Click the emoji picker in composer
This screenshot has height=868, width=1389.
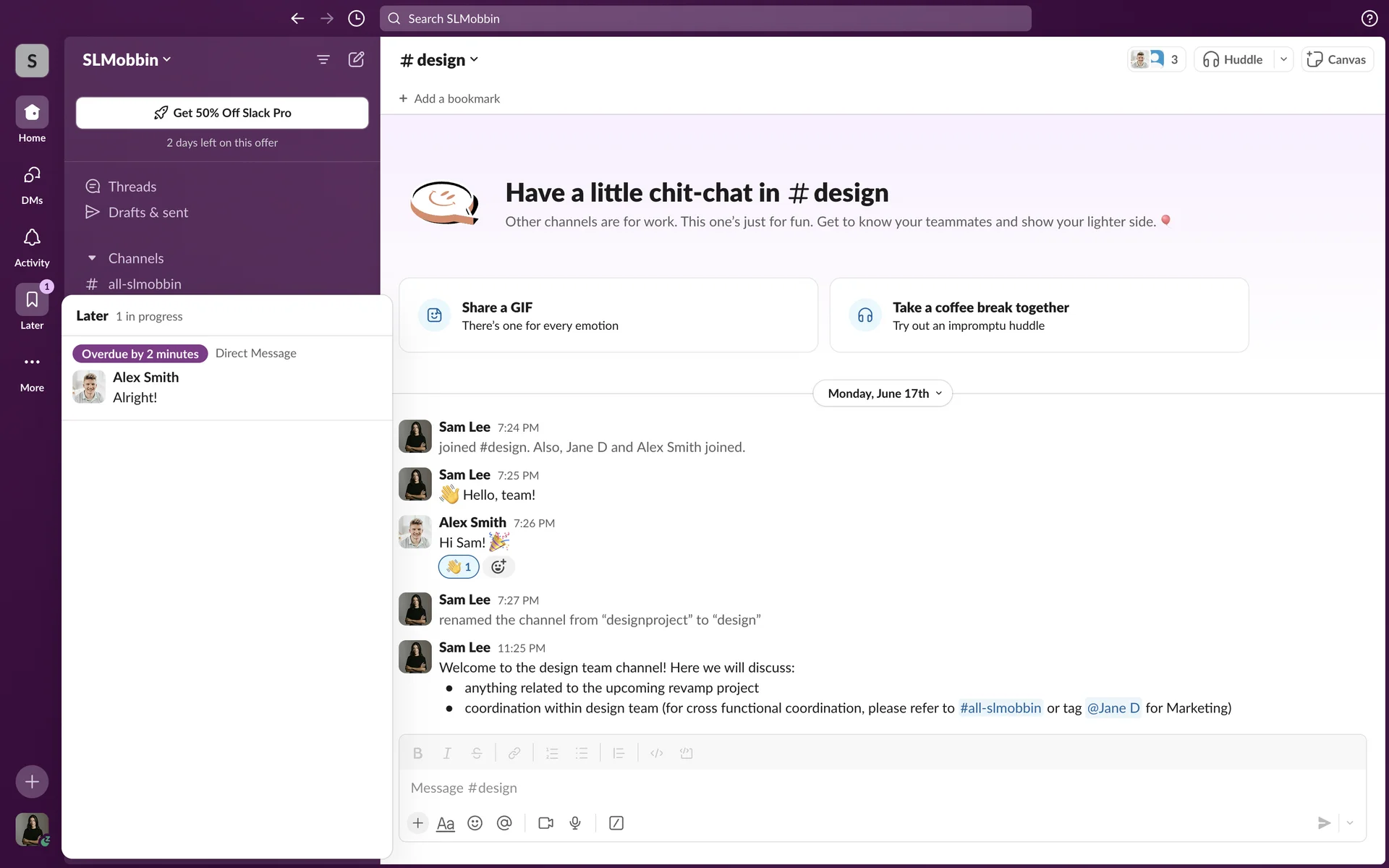point(475,823)
